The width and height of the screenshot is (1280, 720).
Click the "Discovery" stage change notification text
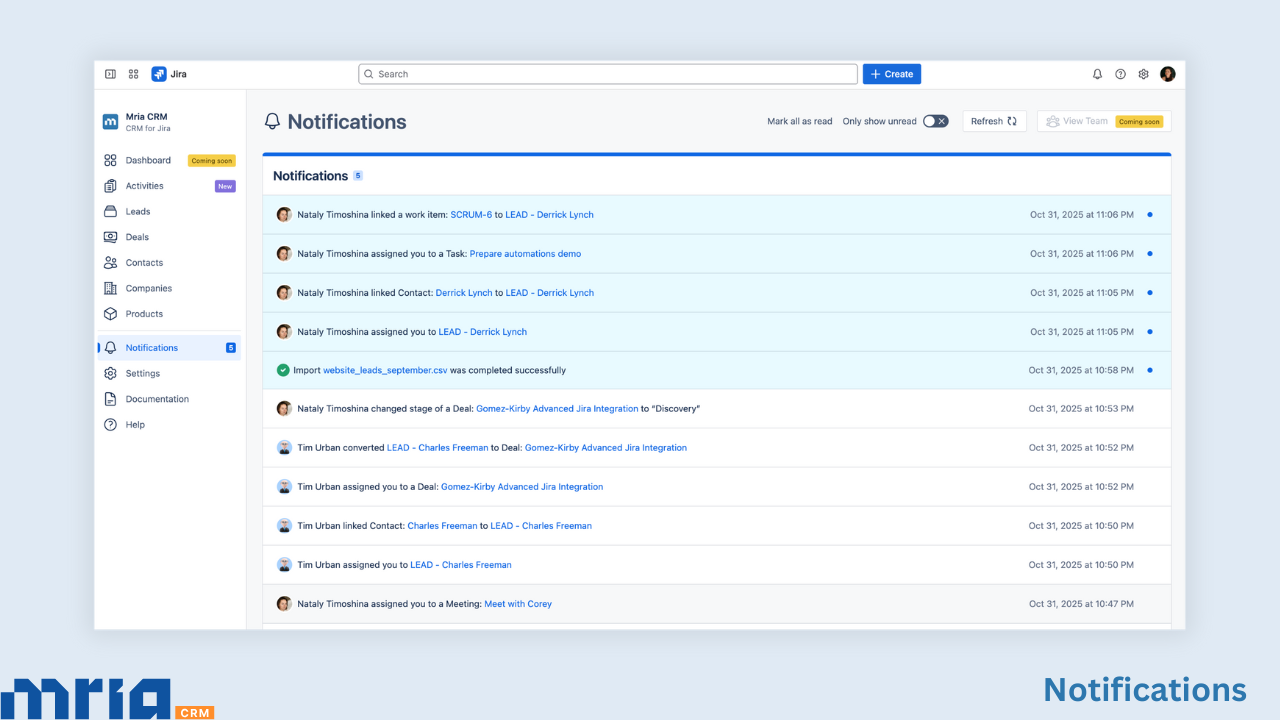[498, 409]
